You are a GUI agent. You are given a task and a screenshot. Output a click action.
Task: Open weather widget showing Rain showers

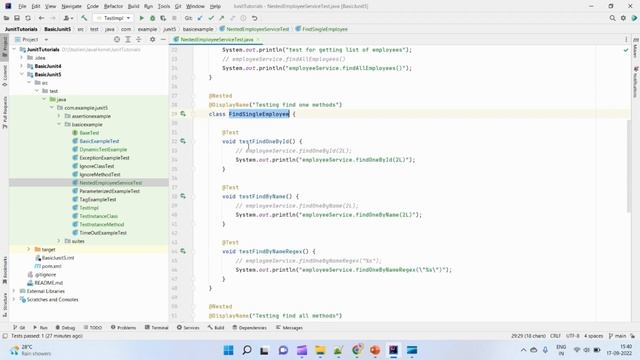click(x=31, y=350)
